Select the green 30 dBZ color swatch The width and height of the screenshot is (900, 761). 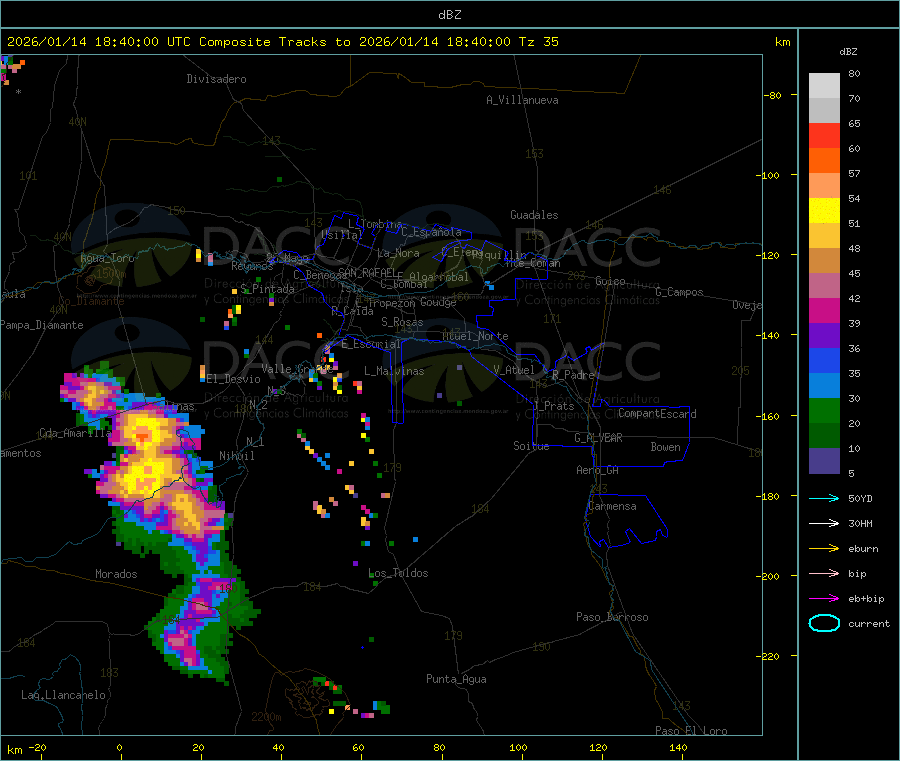pyautogui.click(x=824, y=410)
